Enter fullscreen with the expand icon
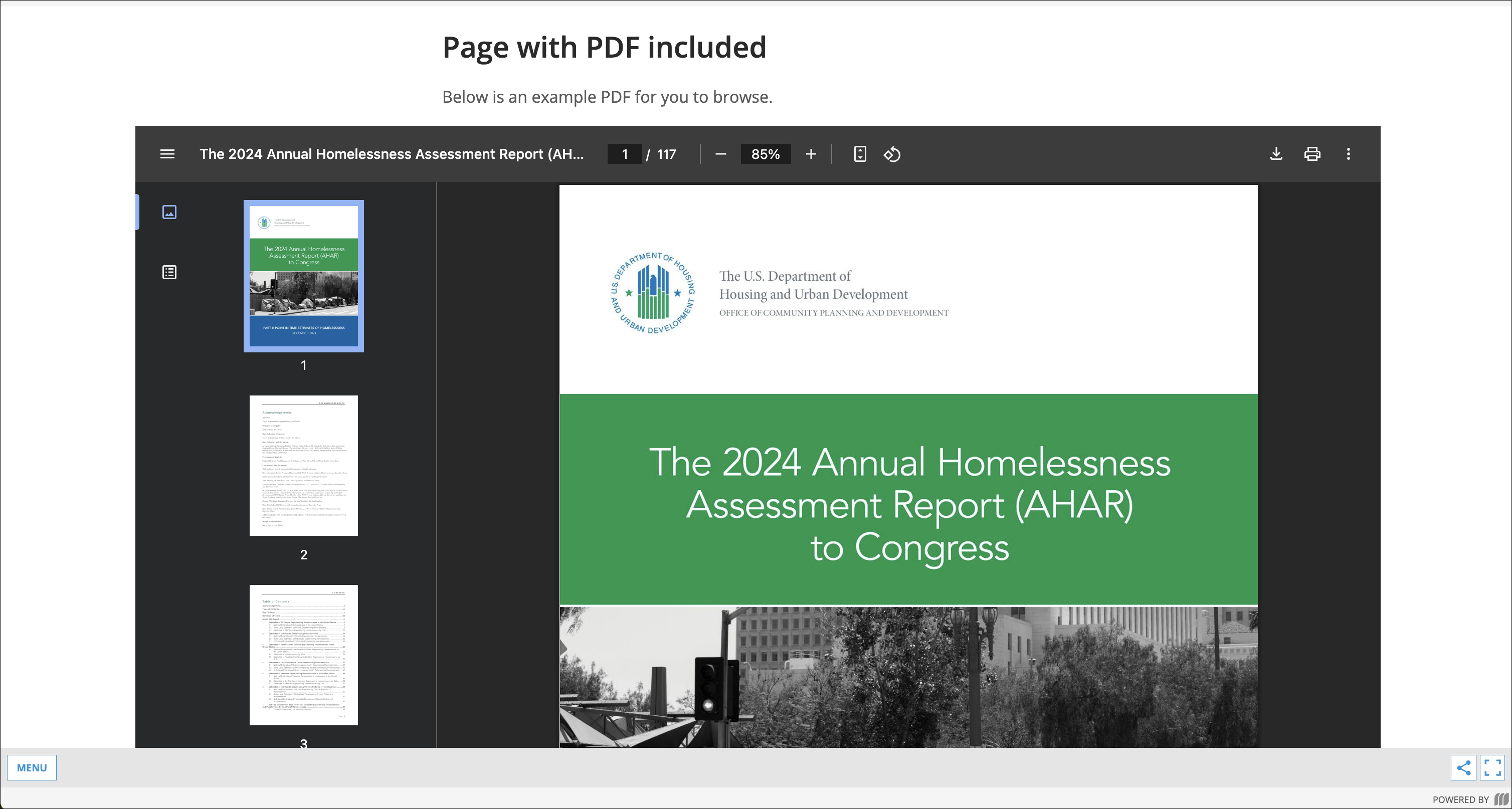Image resolution: width=1512 pixels, height=809 pixels. click(x=1492, y=767)
